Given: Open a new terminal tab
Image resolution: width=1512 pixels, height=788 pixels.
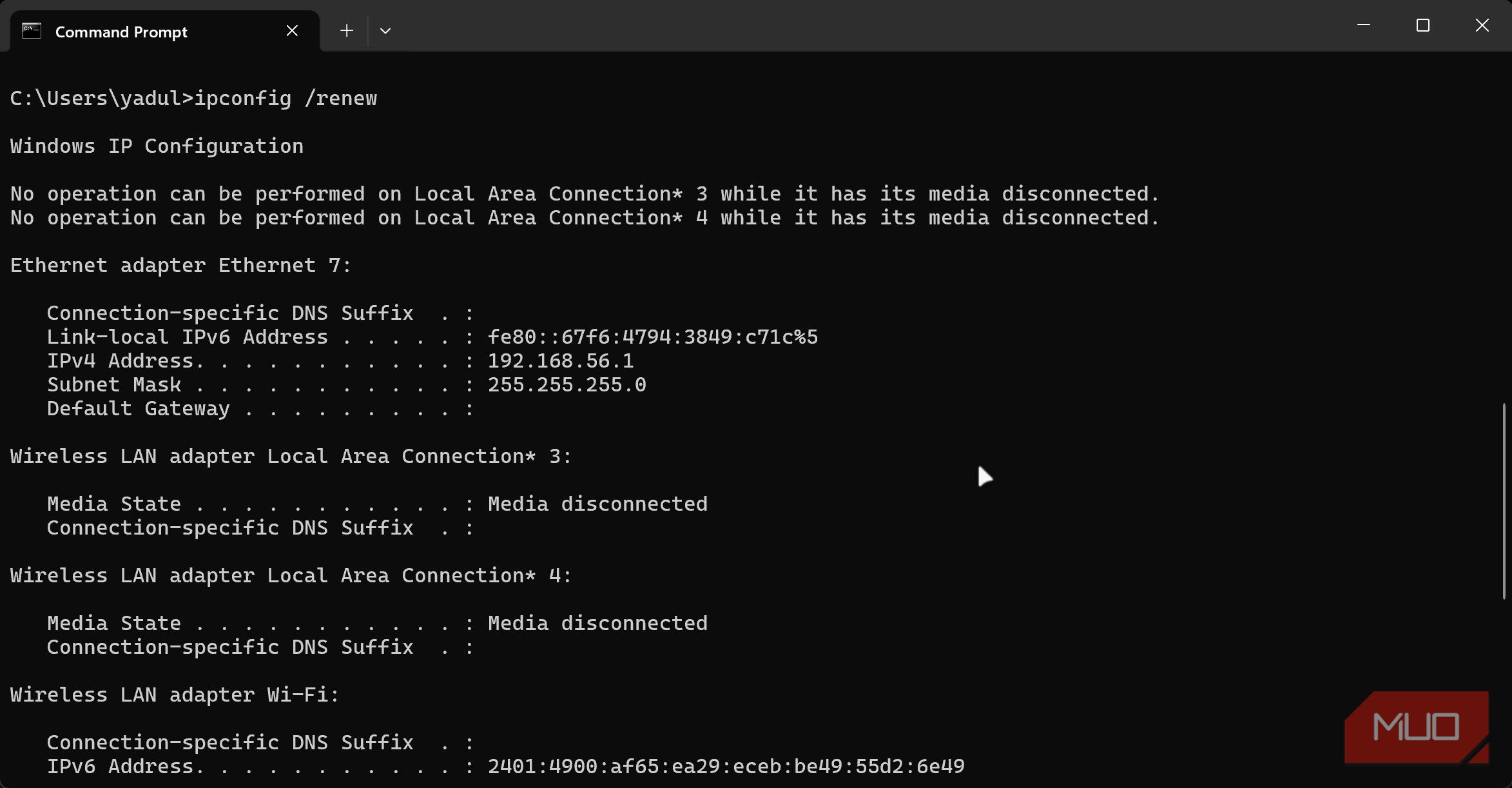Looking at the screenshot, I should point(347,31).
